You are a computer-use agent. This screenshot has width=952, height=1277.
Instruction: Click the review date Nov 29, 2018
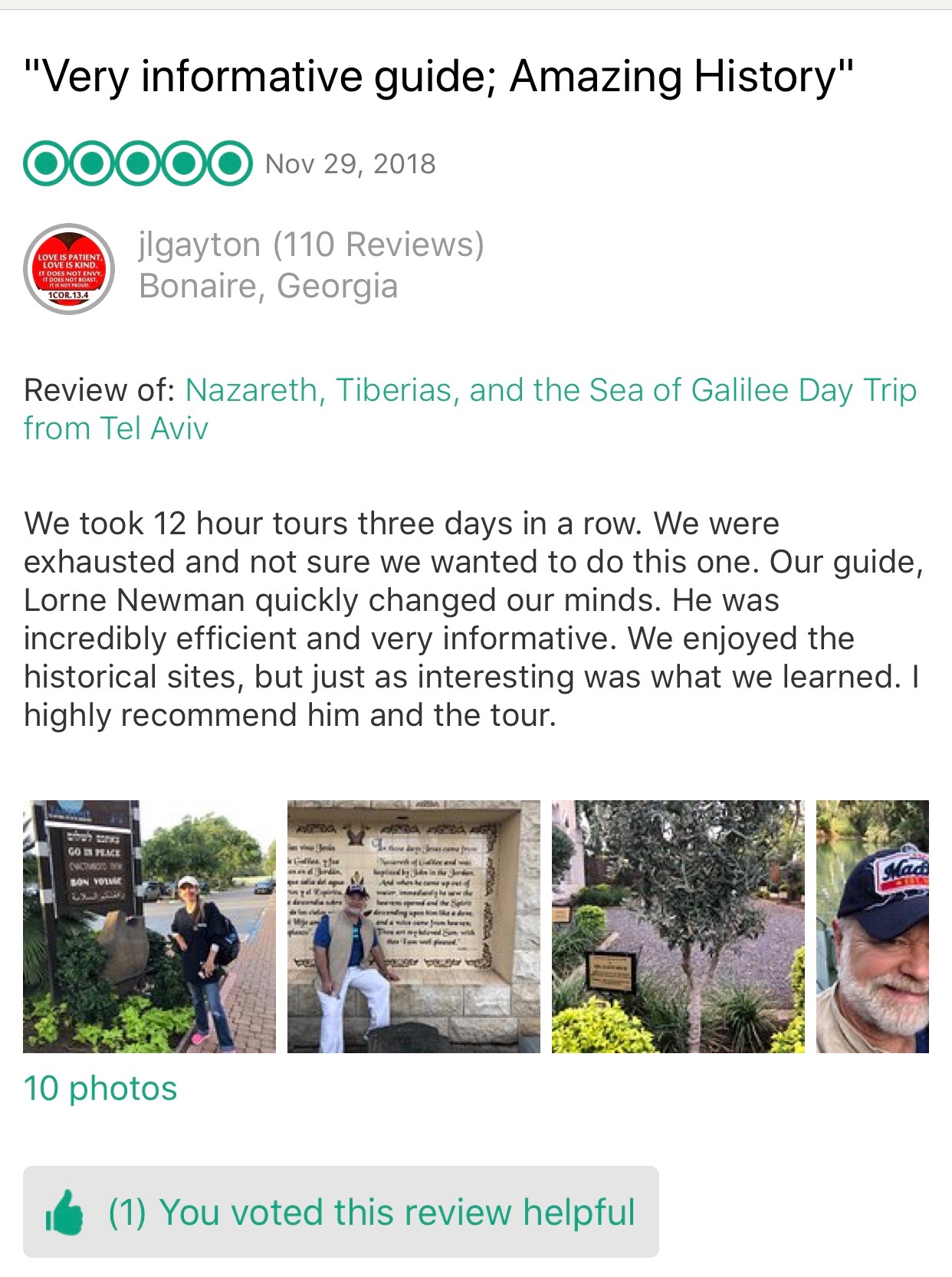pyautogui.click(x=350, y=164)
